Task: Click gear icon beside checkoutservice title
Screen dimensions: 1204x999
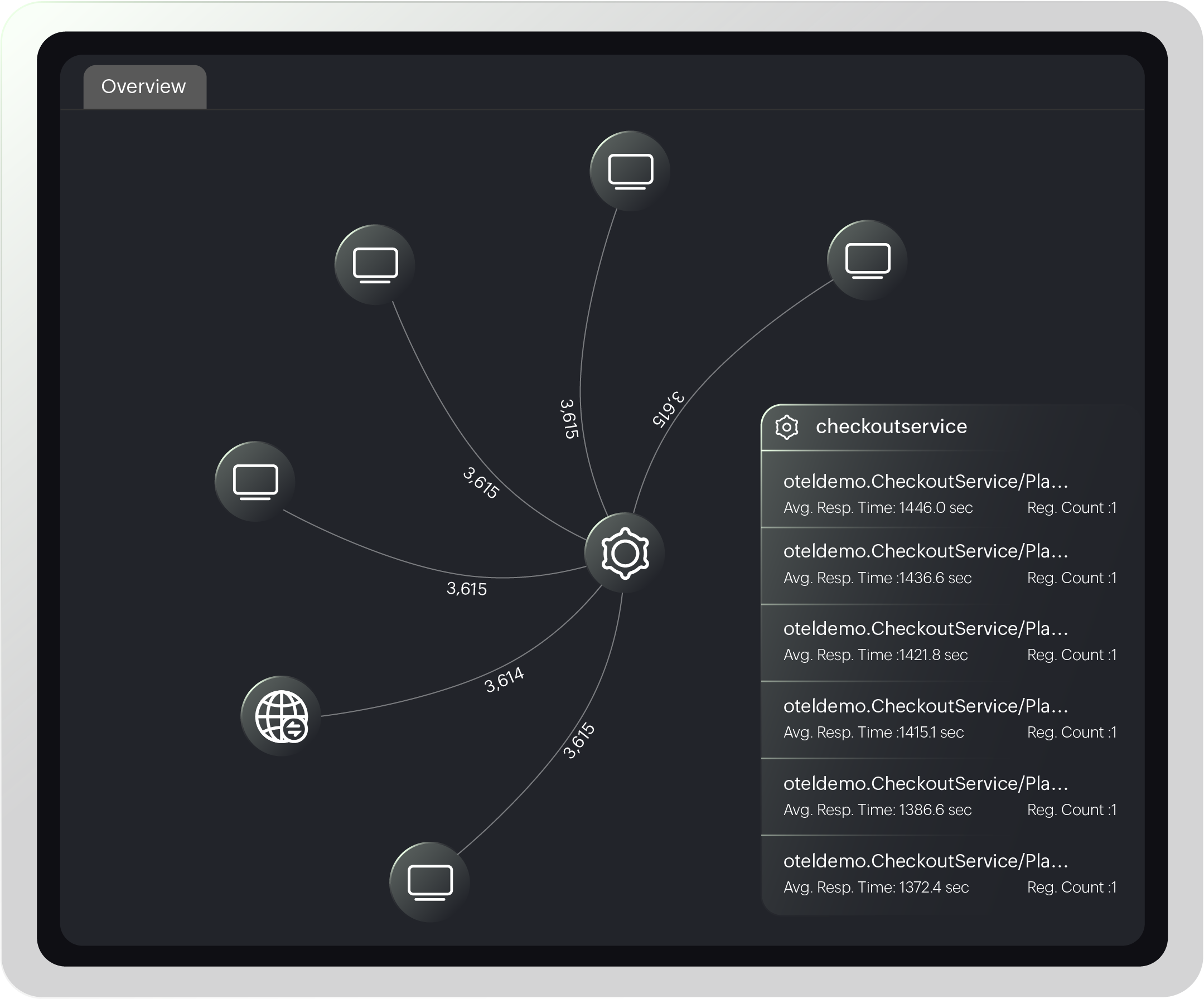Action: pos(787,427)
